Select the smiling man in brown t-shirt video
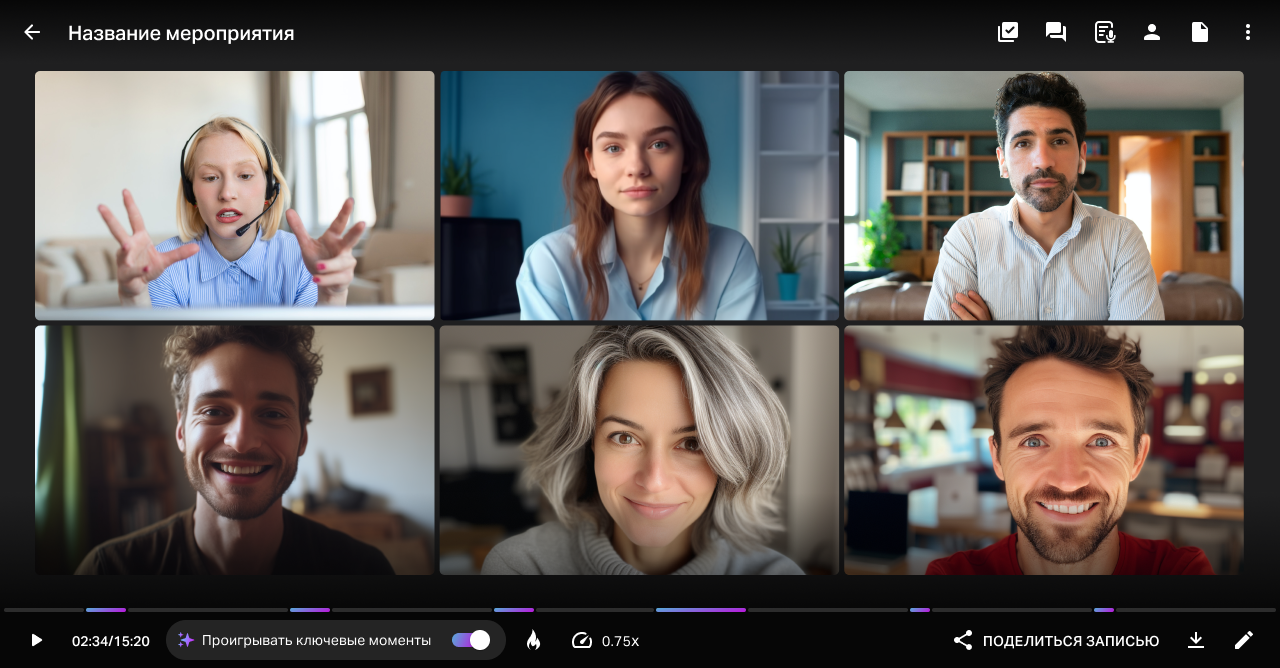This screenshot has height=668, width=1280. click(x=235, y=450)
